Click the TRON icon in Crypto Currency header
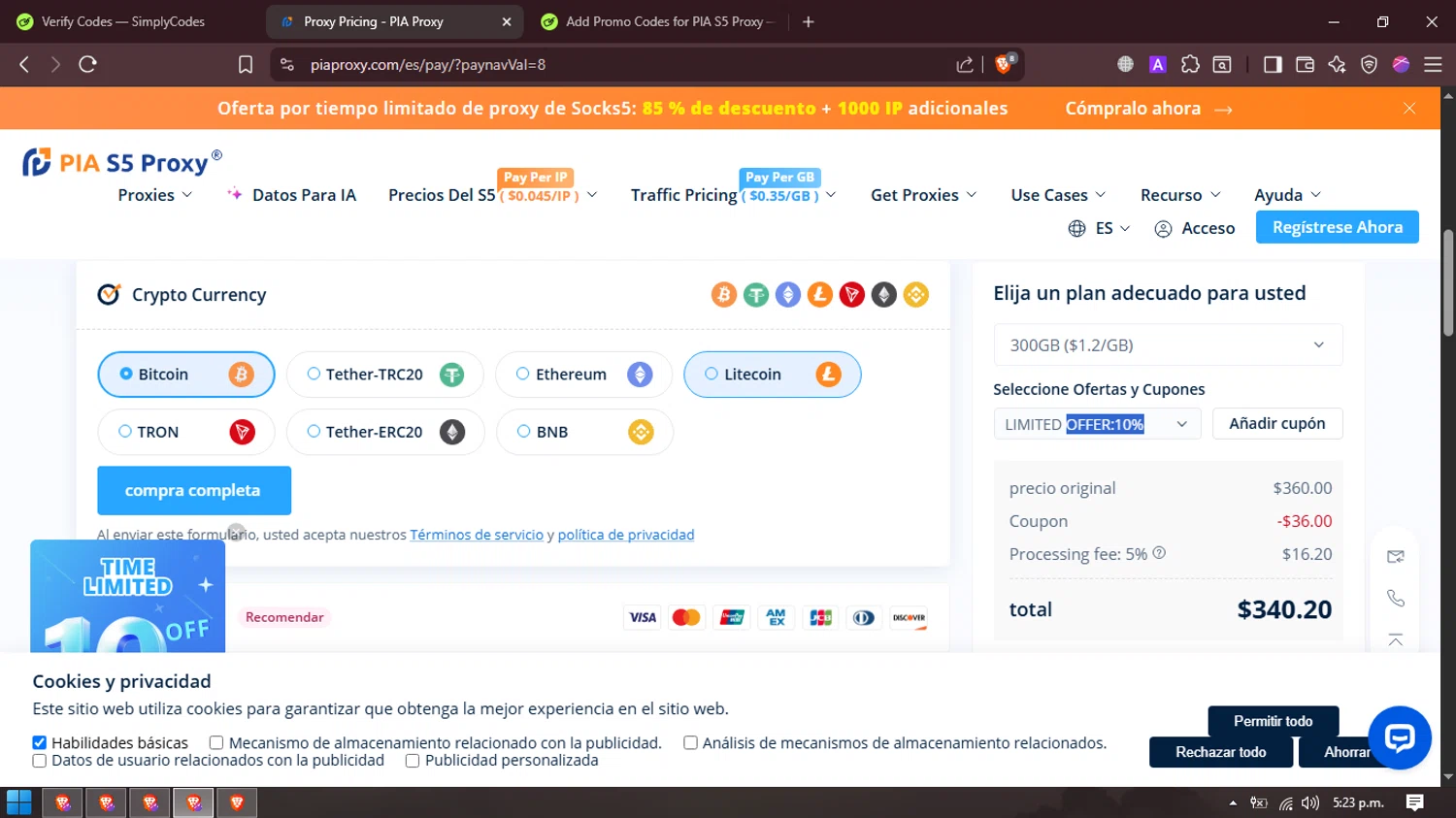 coord(852,294)
